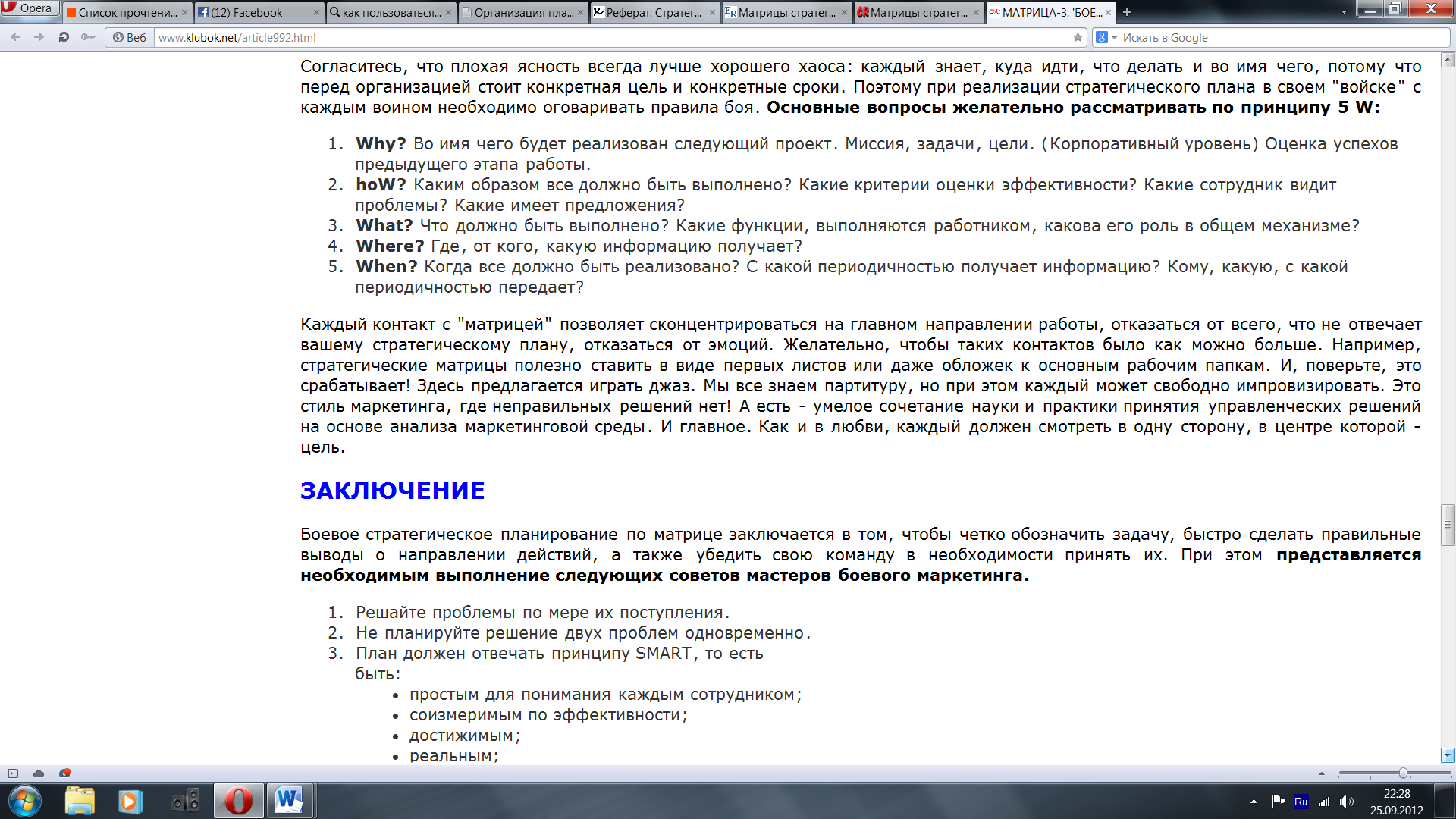Close the как пользоваться... tab
The width and height of the screenshot is (1456, 819).
point(448,12)
